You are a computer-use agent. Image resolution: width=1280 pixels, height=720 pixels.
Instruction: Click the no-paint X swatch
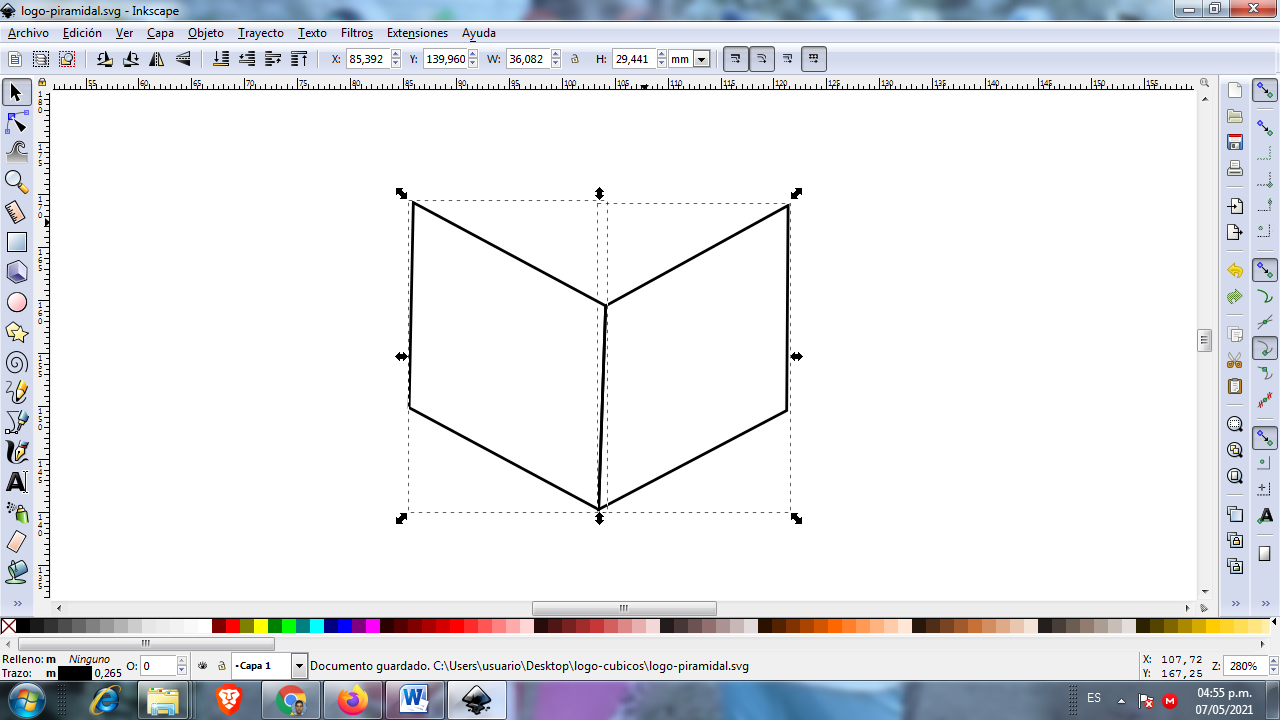[8, 626]
